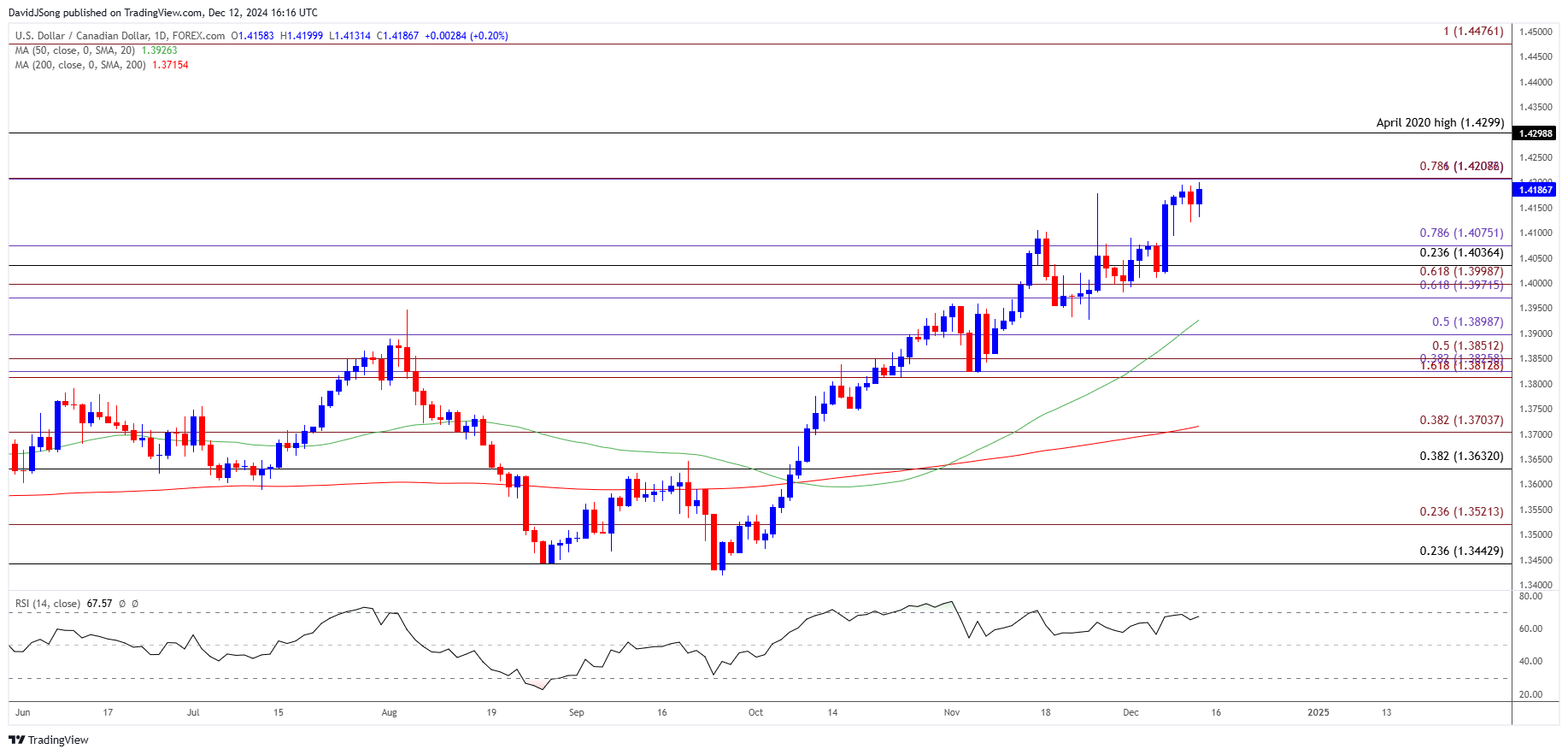
Task: Click the second ∅ symbol beside RSI value
Action: (x=135, y=604)
